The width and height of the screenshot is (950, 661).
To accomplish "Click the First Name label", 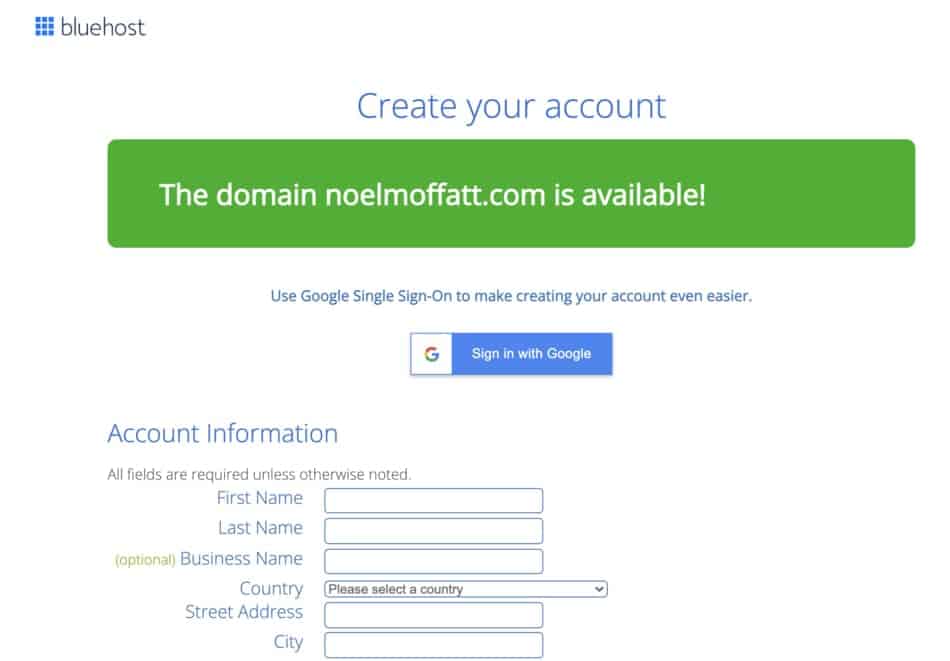I will point(259,497).
